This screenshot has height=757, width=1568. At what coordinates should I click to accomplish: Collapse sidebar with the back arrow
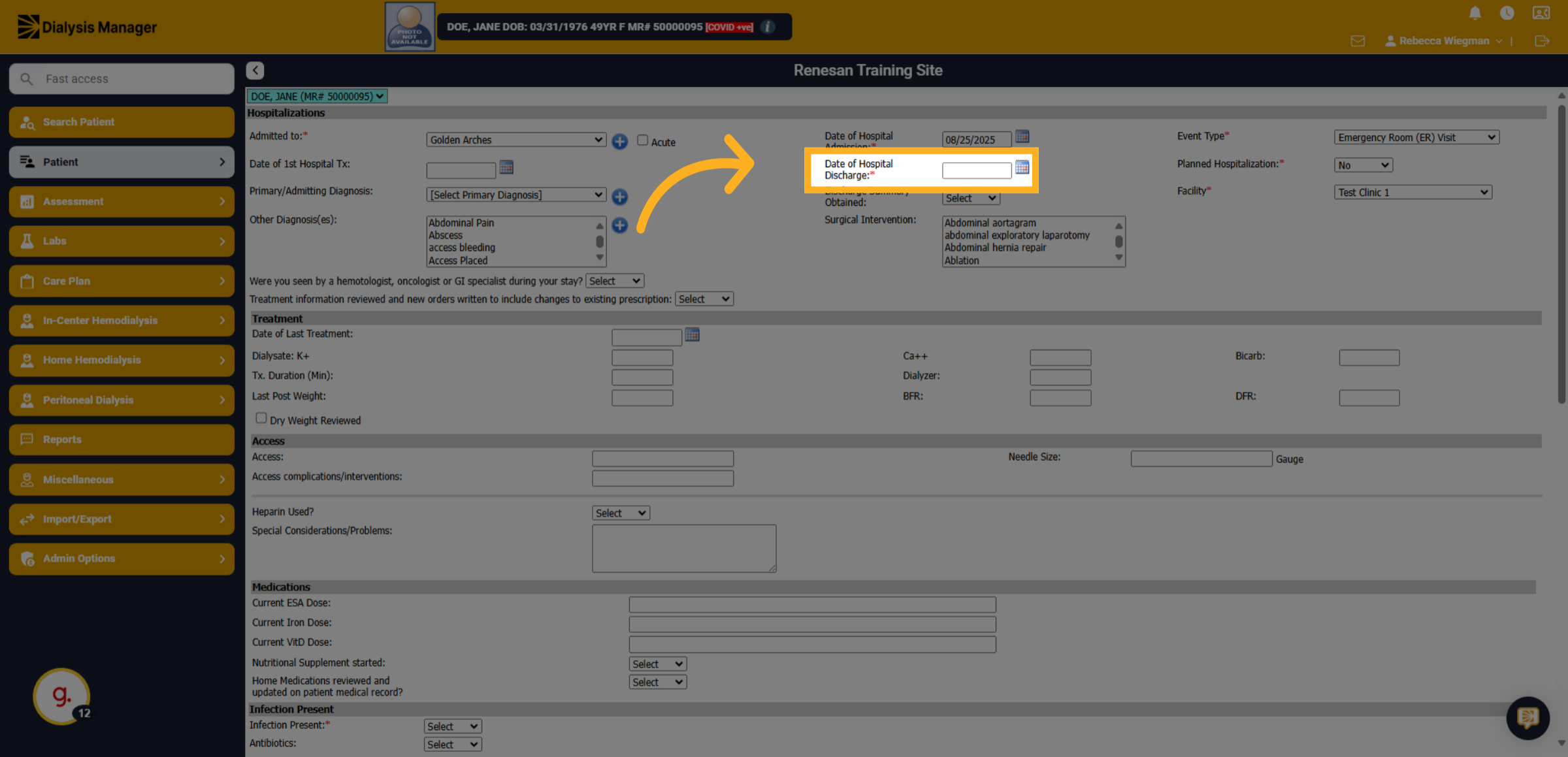255,70
